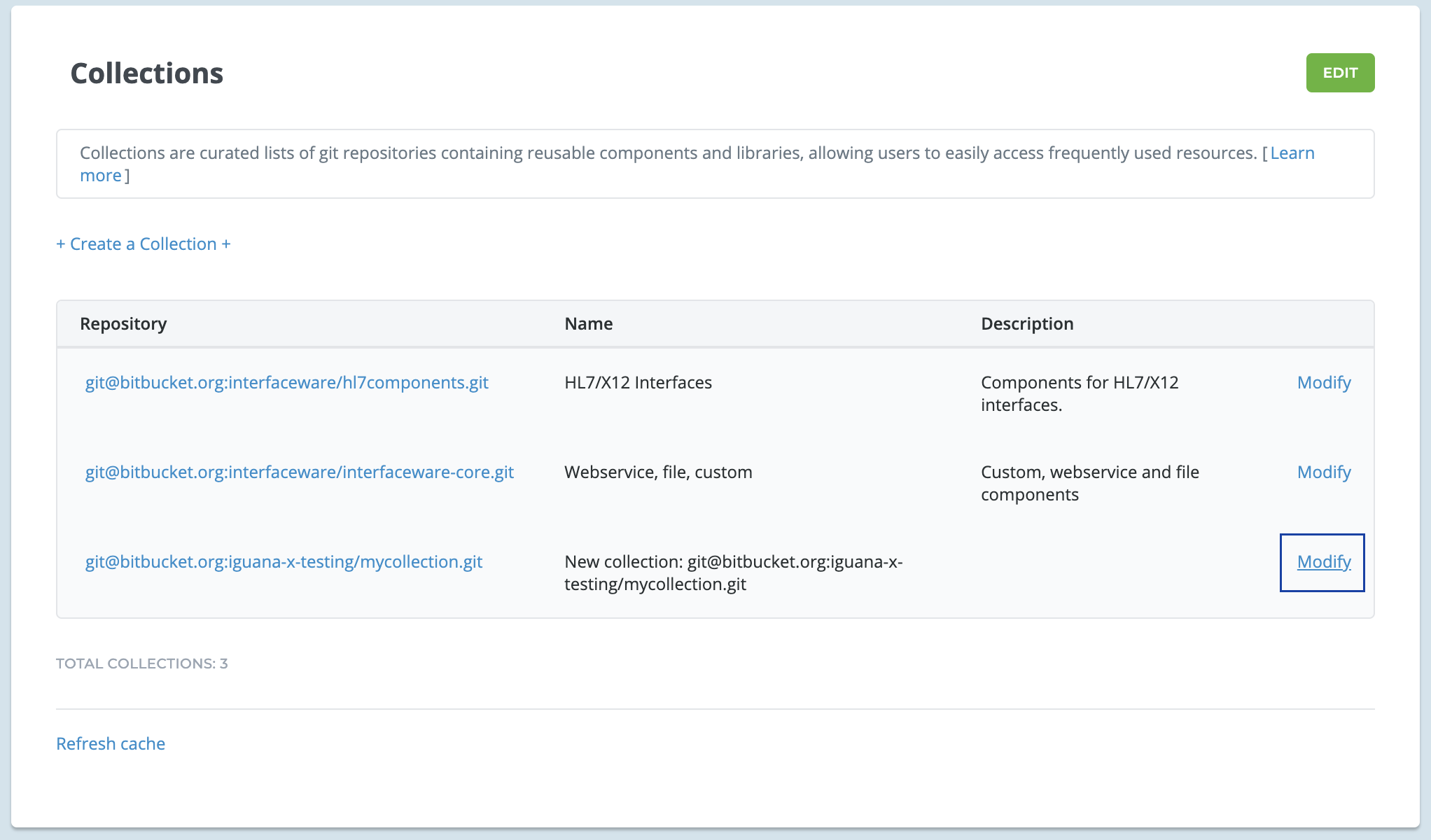Modify the Webservice, file, custom collection
The image size is (1431, 840).
pos(1323,472)
